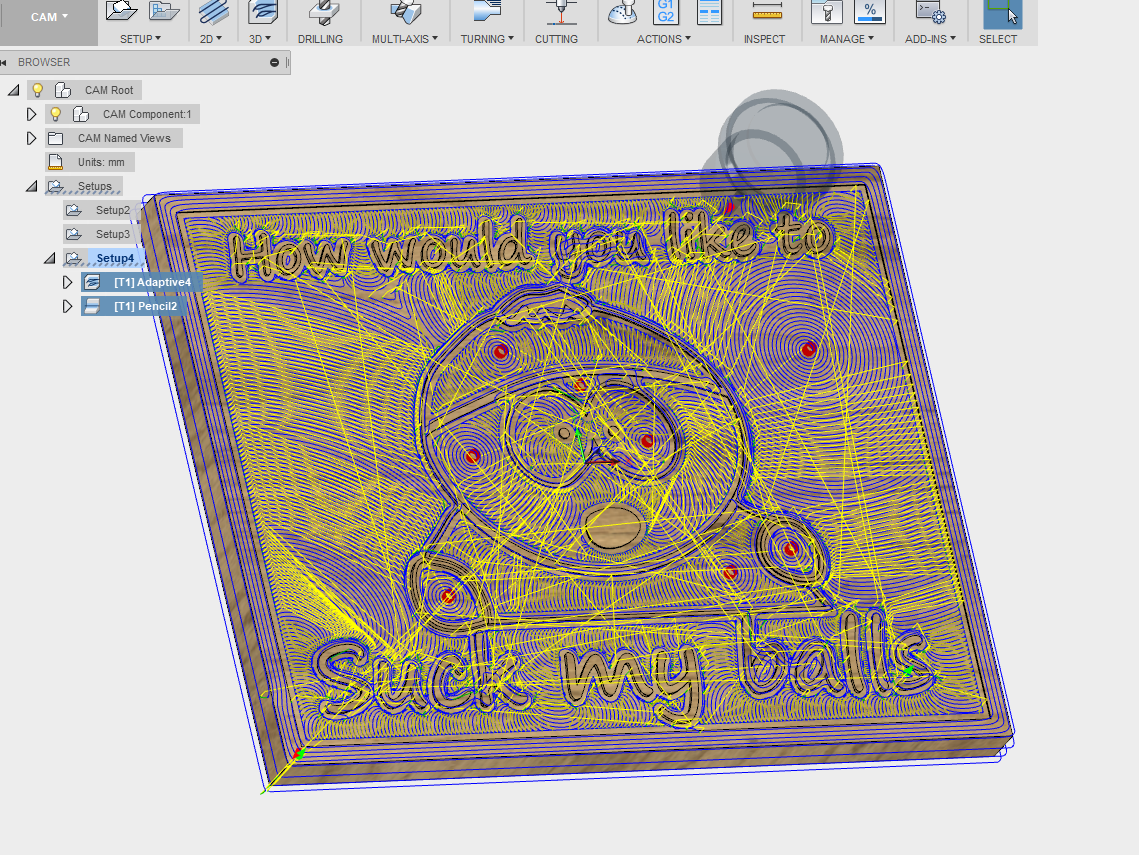Click the Simulate icon in Actions

(x=621, y=12)
